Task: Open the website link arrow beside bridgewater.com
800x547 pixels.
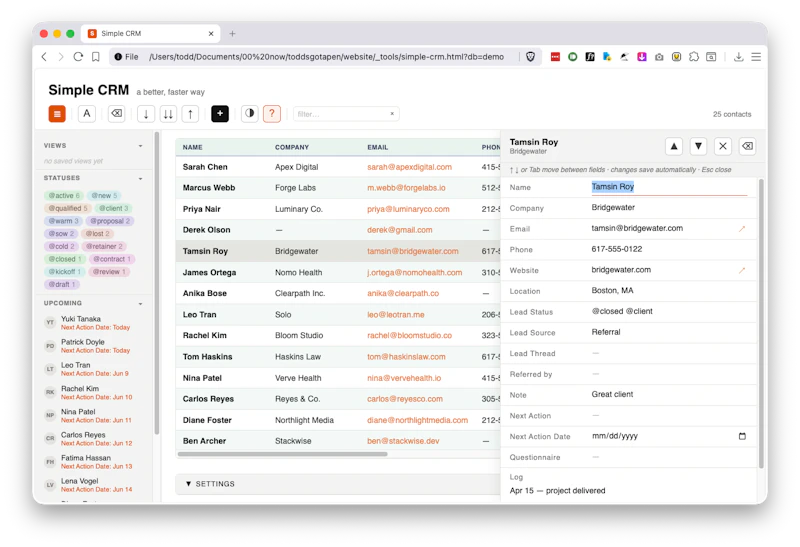Action: pyautogui.click(x=742, y=270)
